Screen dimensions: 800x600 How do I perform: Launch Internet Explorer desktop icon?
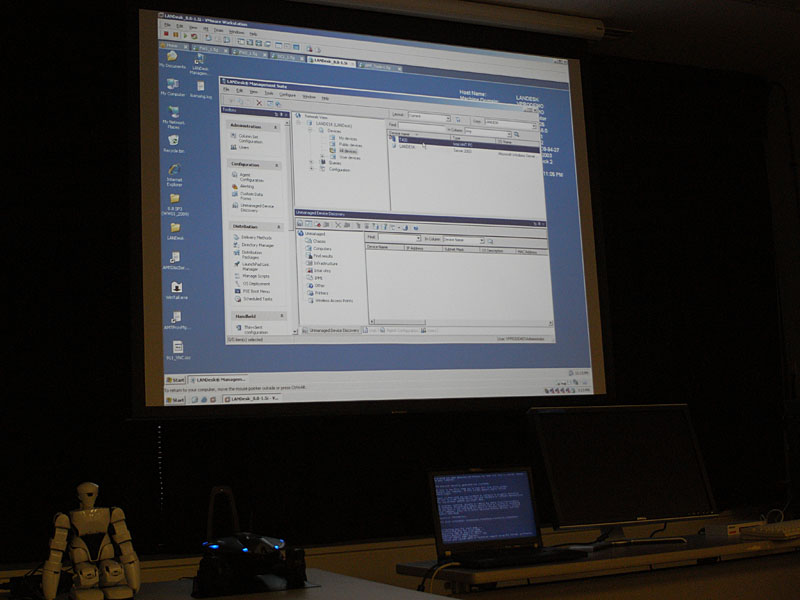tap(174, 174)
